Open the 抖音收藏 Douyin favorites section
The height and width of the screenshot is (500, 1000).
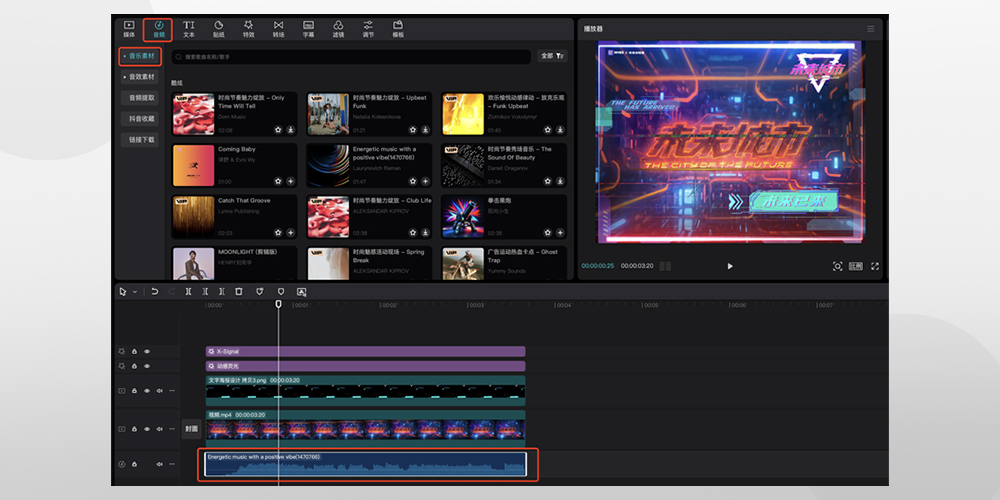(x=140, y=119)
